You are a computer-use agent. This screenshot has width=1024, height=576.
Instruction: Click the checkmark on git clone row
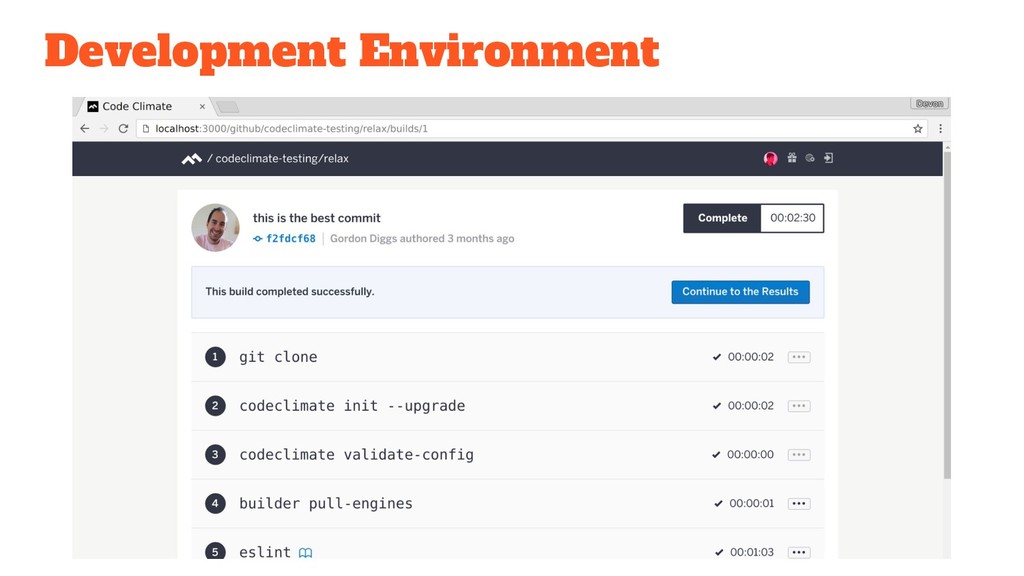click(x=717, y=357)
